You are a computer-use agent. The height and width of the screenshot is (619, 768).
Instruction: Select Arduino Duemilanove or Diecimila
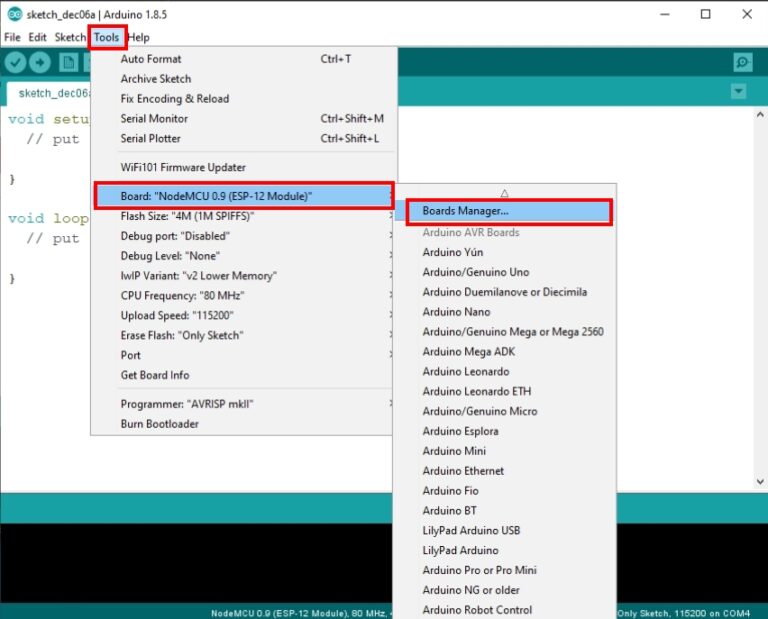(x=505, y=292)
